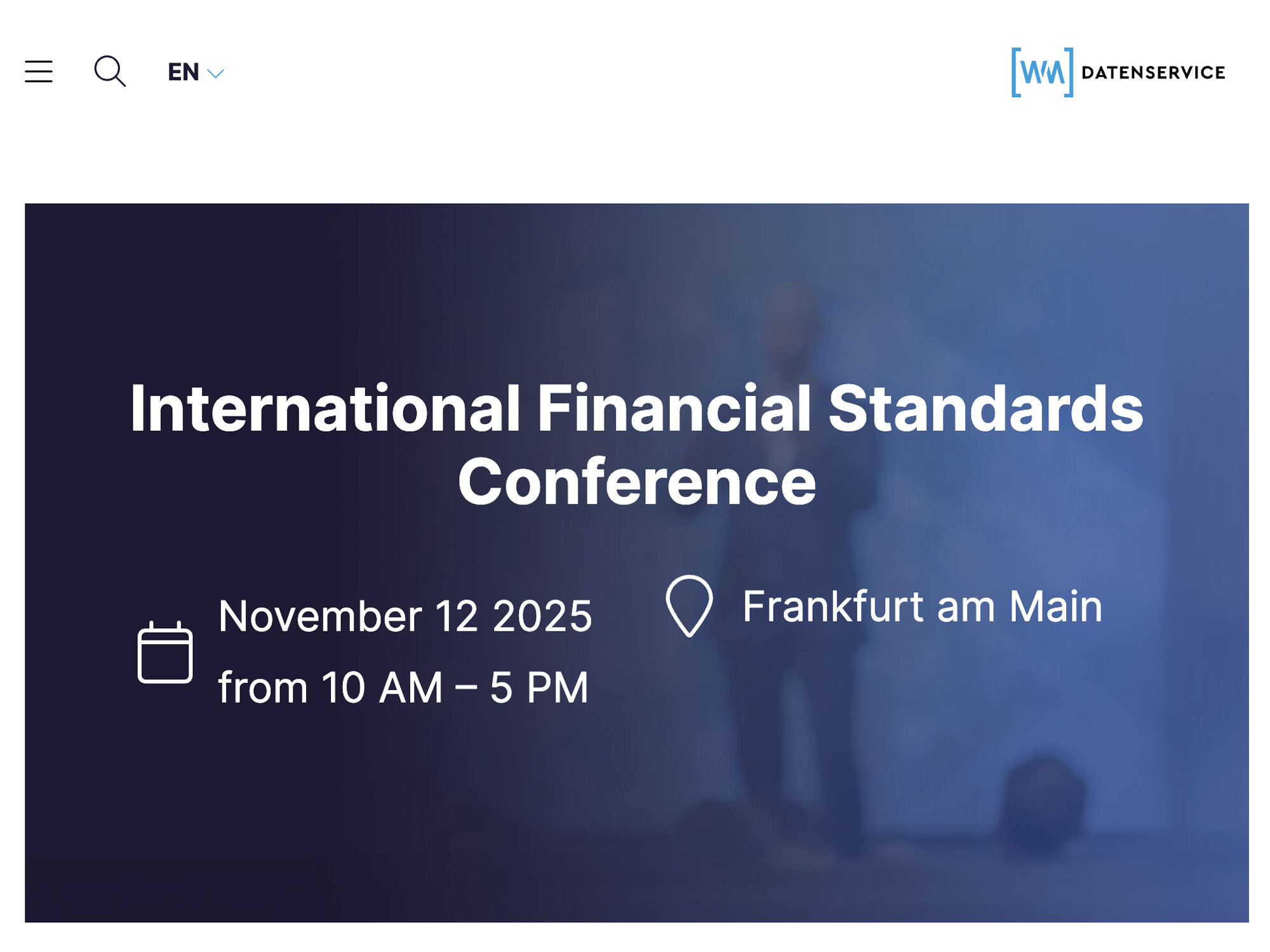
Task: Open the EN language selector label
Action: pyautogui.click(x=184, y=72)
